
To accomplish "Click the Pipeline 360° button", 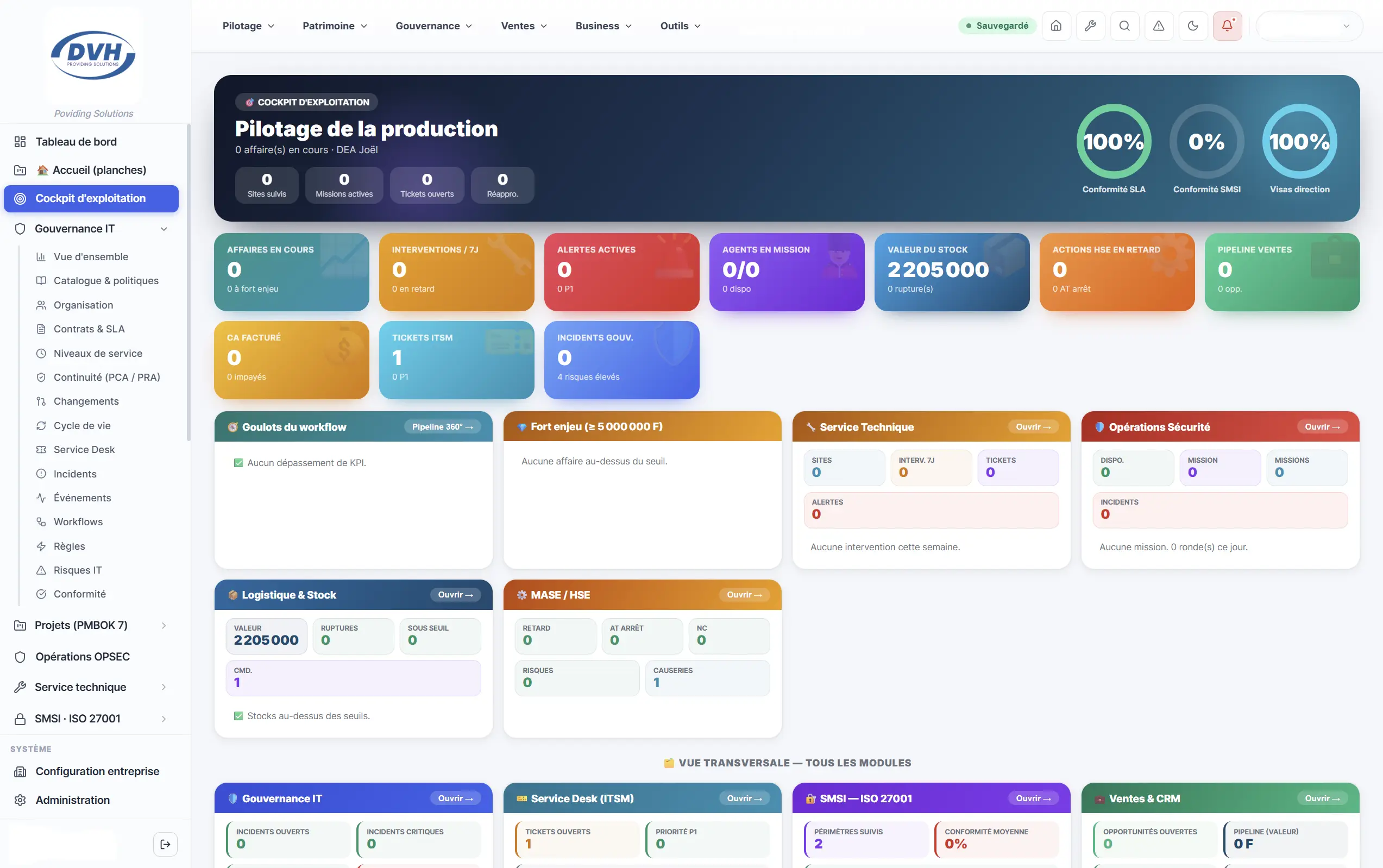I will [442, 427].
